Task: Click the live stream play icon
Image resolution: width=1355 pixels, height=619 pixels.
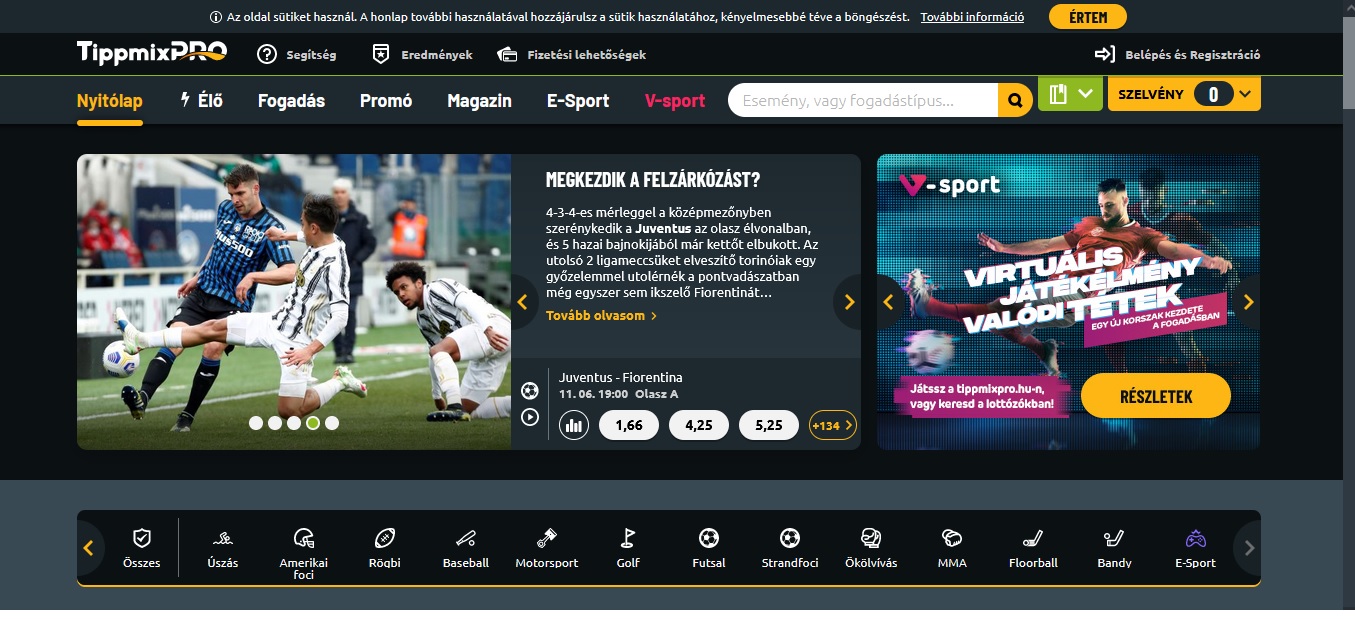Action: tap(530, 417)
